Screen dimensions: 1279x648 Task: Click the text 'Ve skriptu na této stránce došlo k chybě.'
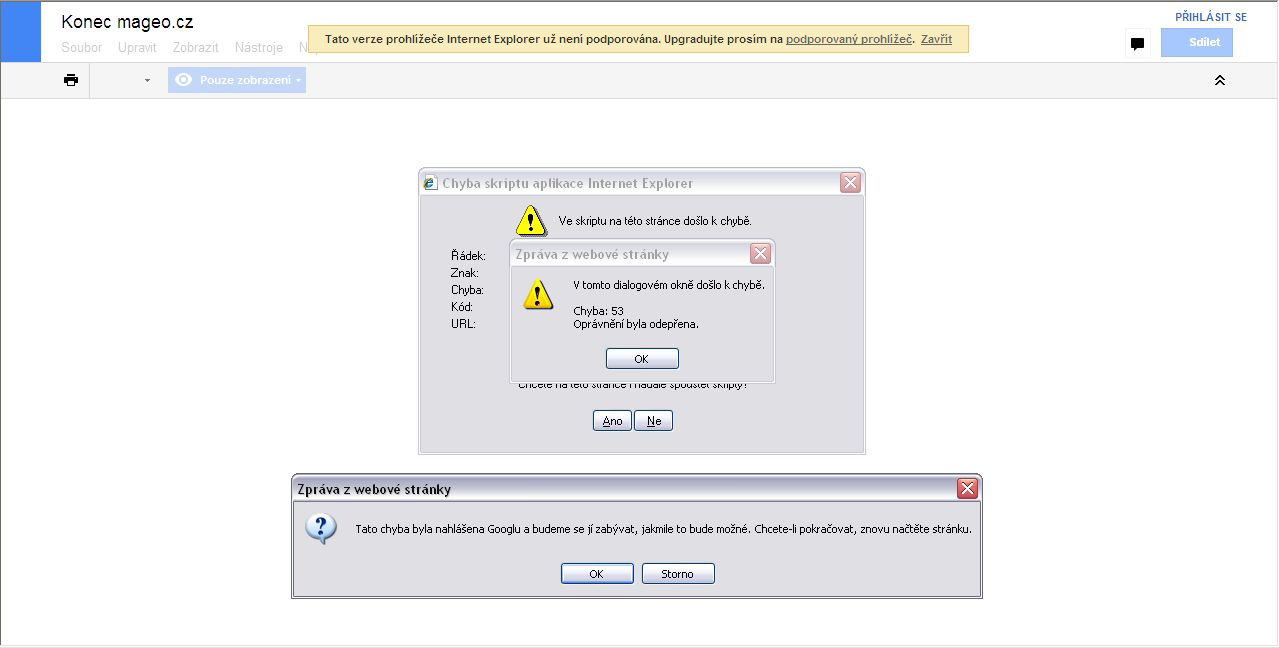(655, 221)
